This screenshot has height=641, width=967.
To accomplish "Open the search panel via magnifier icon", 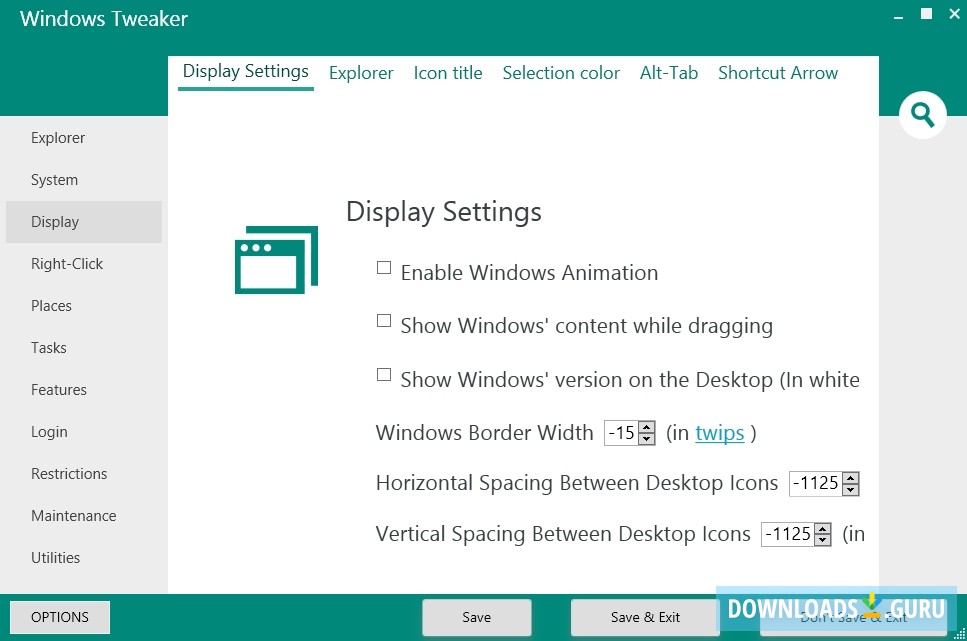I will pyautogui.click(x=922, y=115).
